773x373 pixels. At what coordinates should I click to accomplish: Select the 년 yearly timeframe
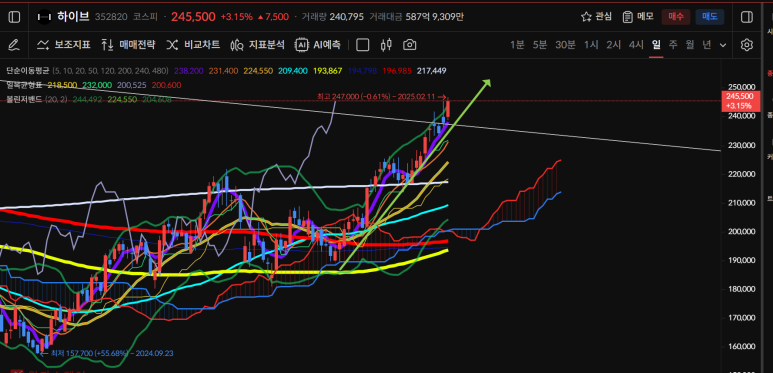707,45
